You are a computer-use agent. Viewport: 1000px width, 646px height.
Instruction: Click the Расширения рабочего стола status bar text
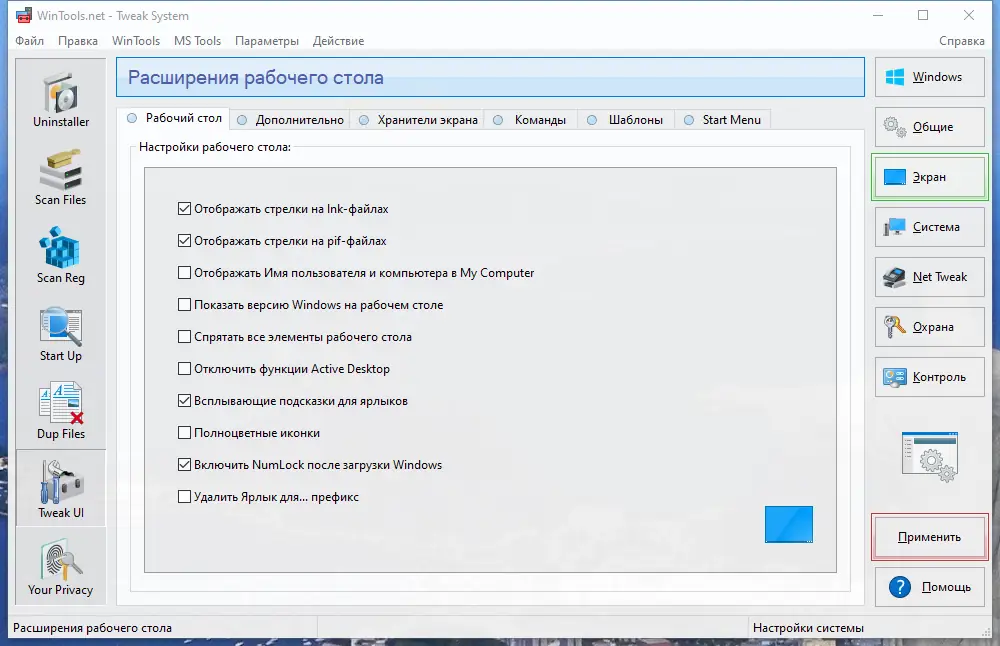click(x=92, y=628)
